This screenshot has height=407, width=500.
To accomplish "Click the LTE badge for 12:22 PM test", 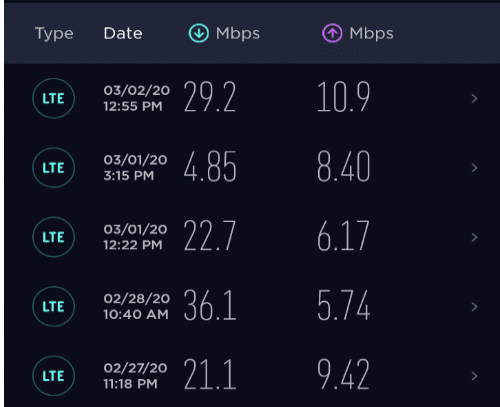I will tap(53, 237).
